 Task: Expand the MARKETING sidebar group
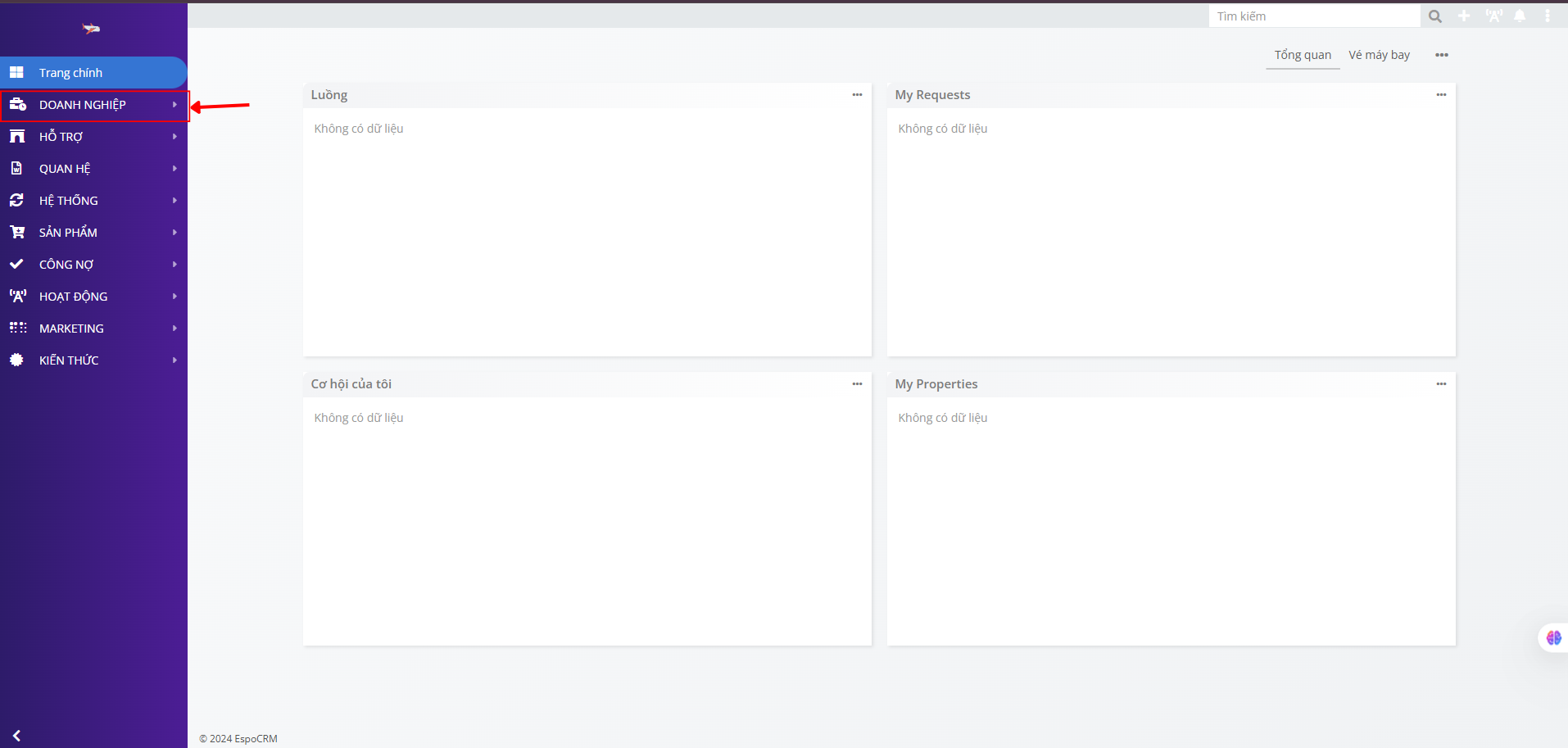tap(93, 329)
